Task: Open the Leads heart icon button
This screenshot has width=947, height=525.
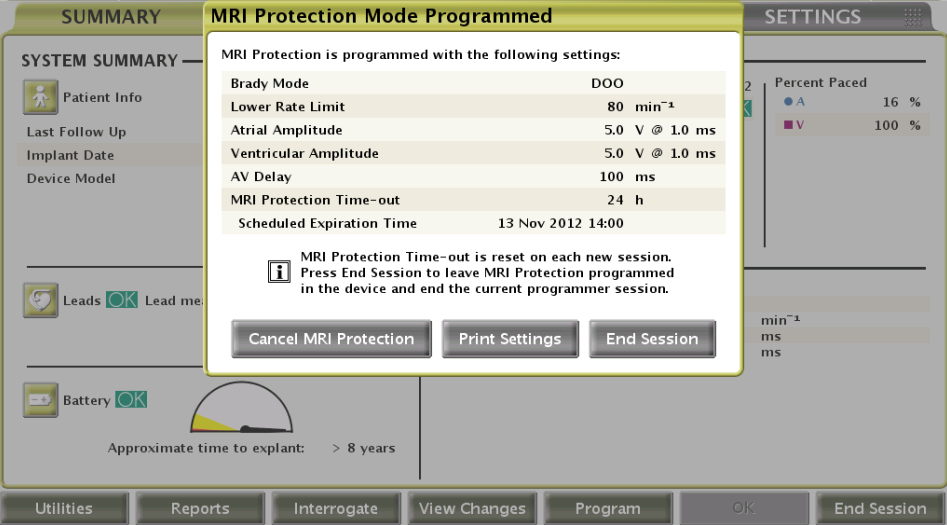Action: click(x=40, y=300)
